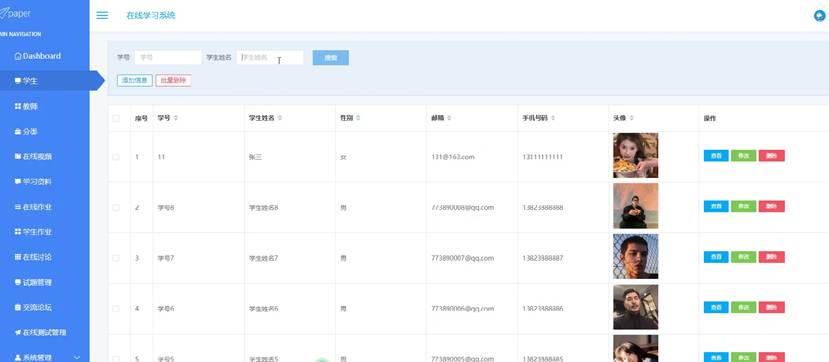Screen dimensions: 829x362
Task: Open the 学生 menu in sidebar
Action: (45, 81)
